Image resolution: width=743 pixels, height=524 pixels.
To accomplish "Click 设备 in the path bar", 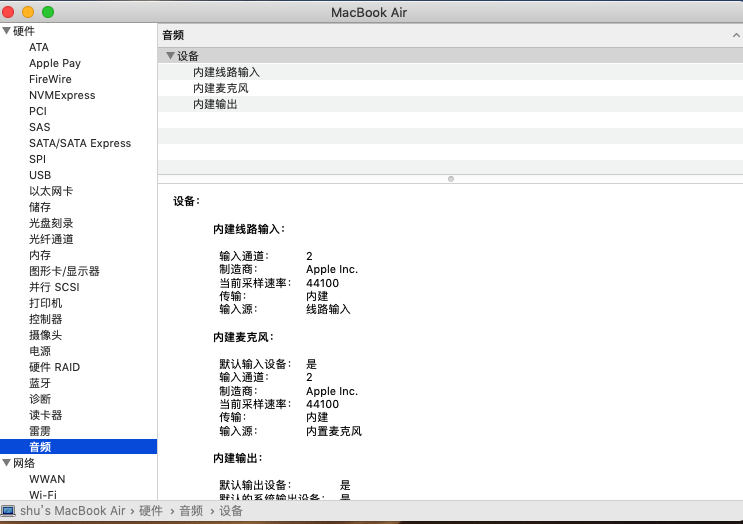I will coord(231,511).
